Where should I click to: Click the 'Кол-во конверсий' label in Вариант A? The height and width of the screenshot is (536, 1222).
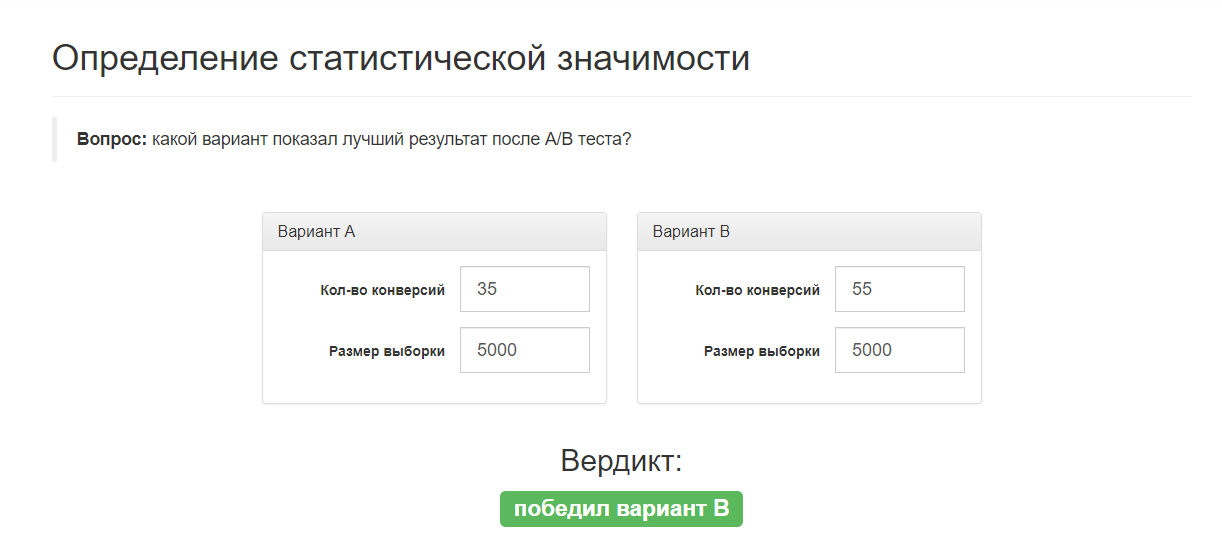point(382,291)
